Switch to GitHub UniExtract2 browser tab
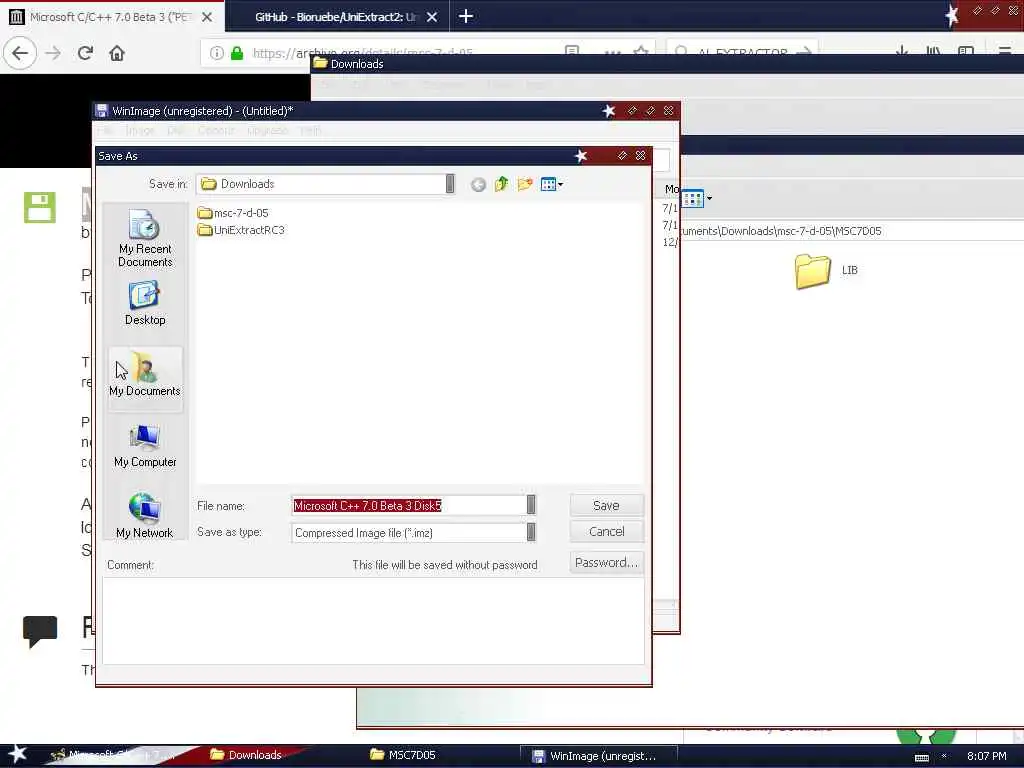Image resolution: width=1024 pixels, height=768 pixels. 334,17
